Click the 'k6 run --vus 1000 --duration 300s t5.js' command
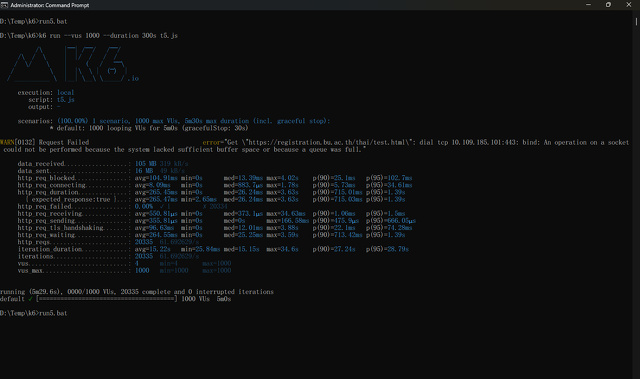 point(108,35)
